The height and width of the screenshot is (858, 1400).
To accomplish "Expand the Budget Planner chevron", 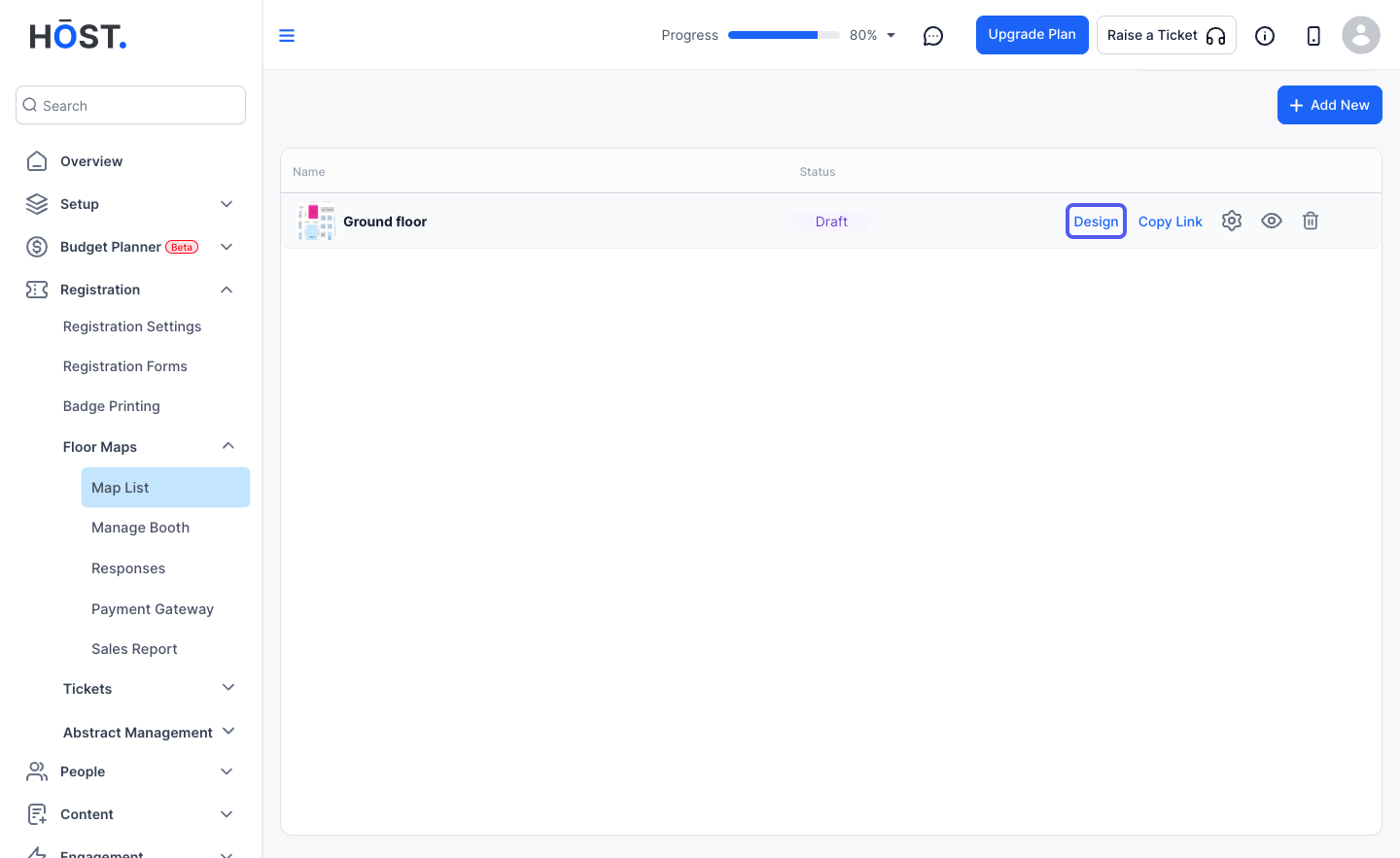I will (227, 247).
